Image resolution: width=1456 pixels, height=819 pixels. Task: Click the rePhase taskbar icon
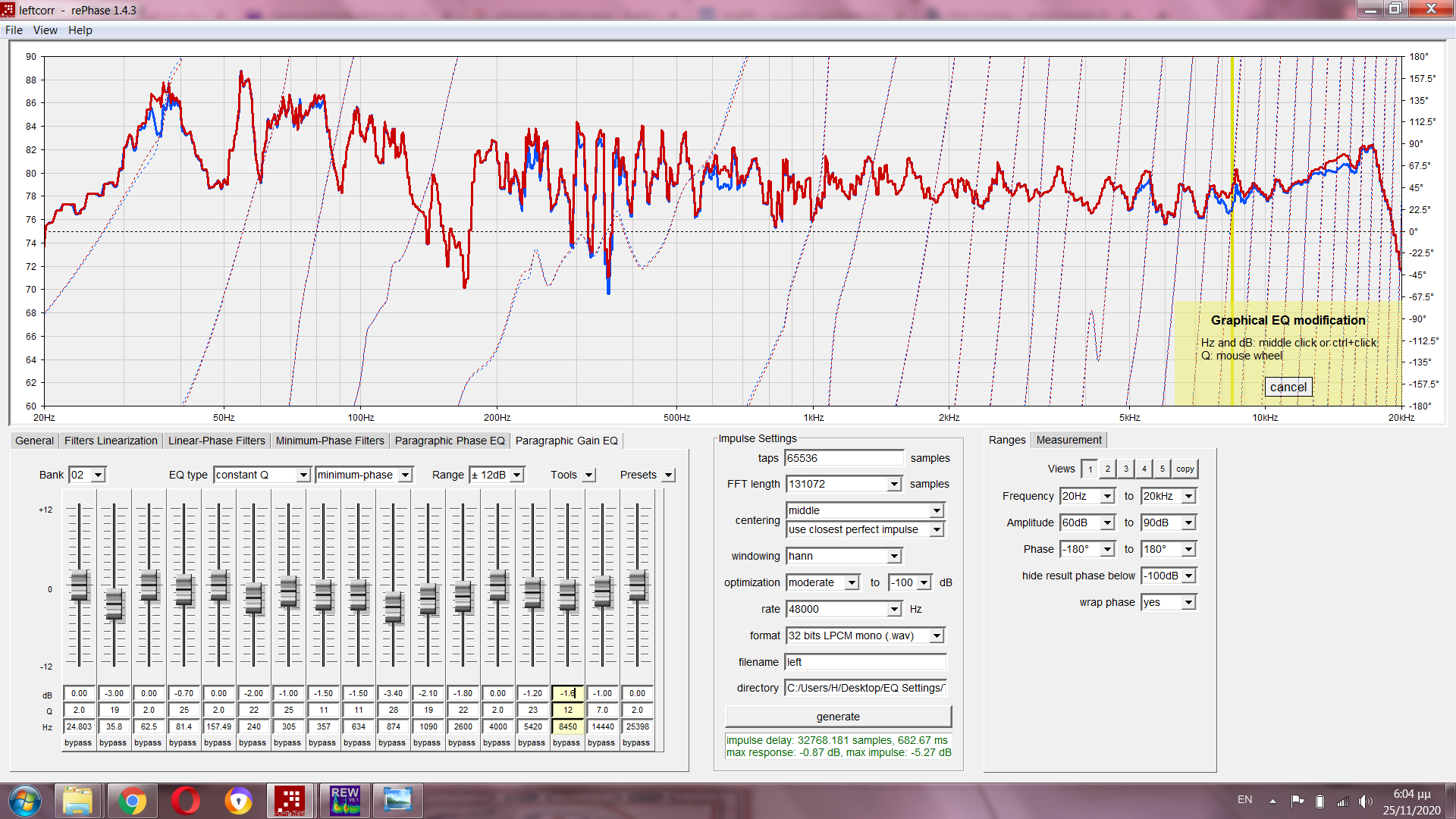tap(290, 801)
